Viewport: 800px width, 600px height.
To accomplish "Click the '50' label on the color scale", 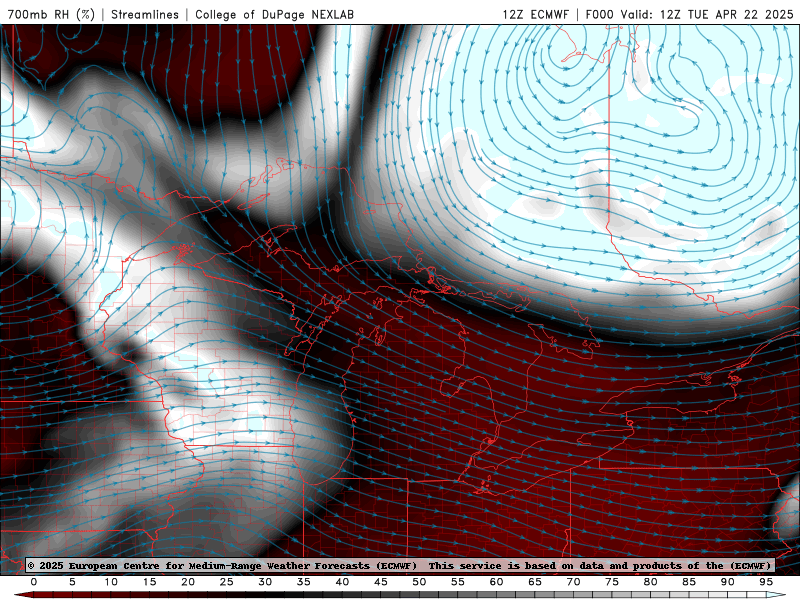I will tap(419, 582).
